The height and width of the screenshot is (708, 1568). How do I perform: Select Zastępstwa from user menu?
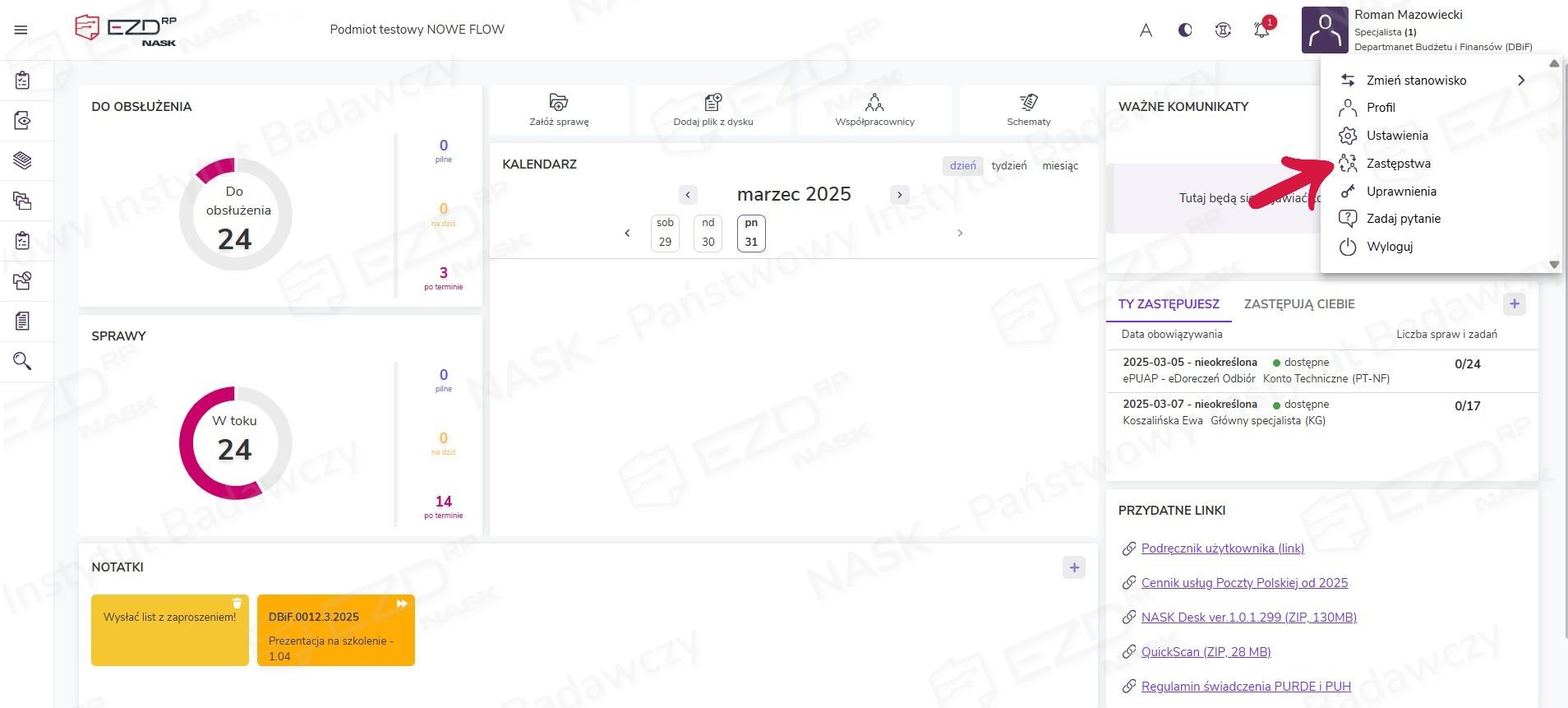tap(1398, 164)
